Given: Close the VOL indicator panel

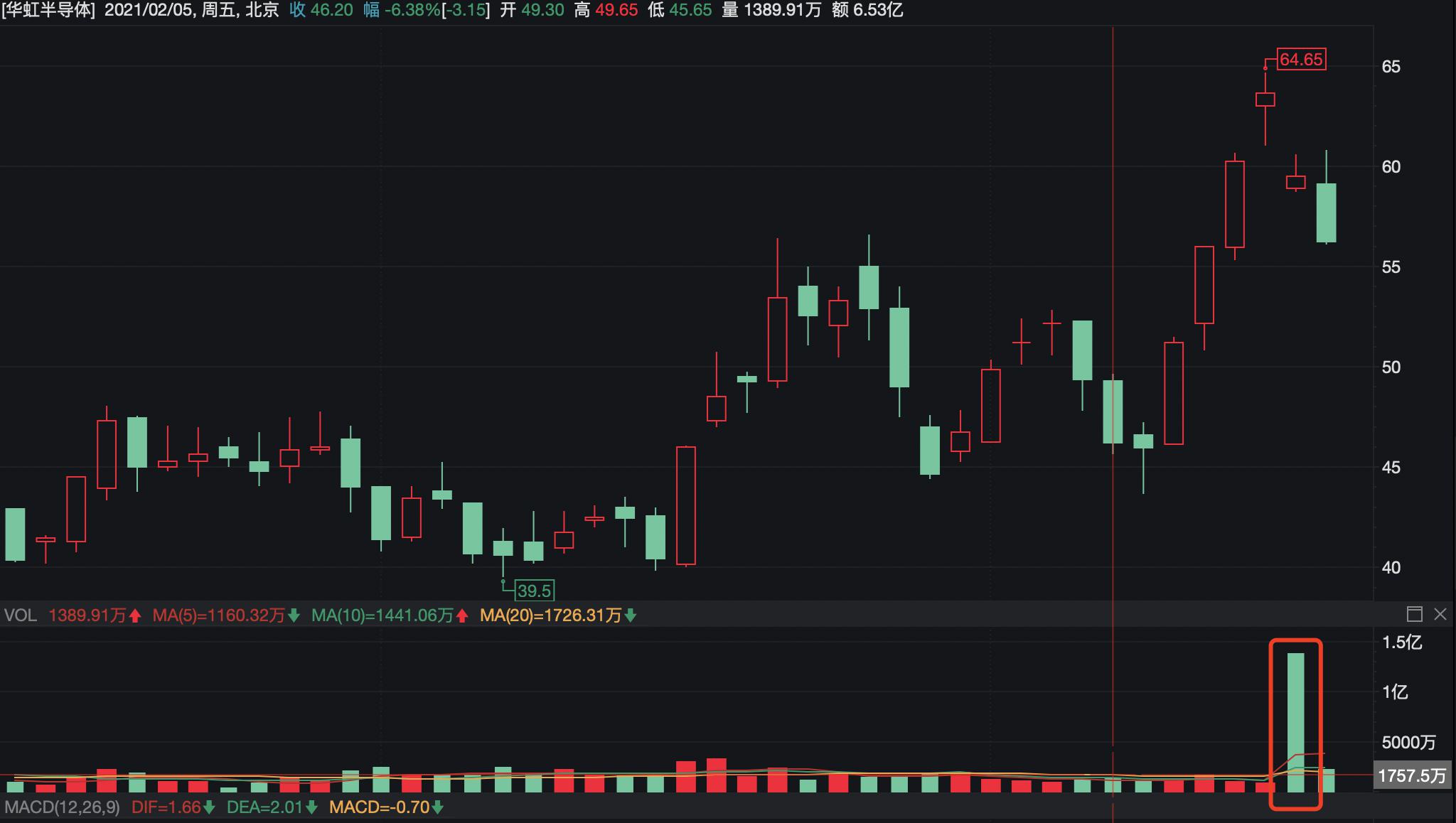Looking at the screenshot, I should coord(1440,615).
